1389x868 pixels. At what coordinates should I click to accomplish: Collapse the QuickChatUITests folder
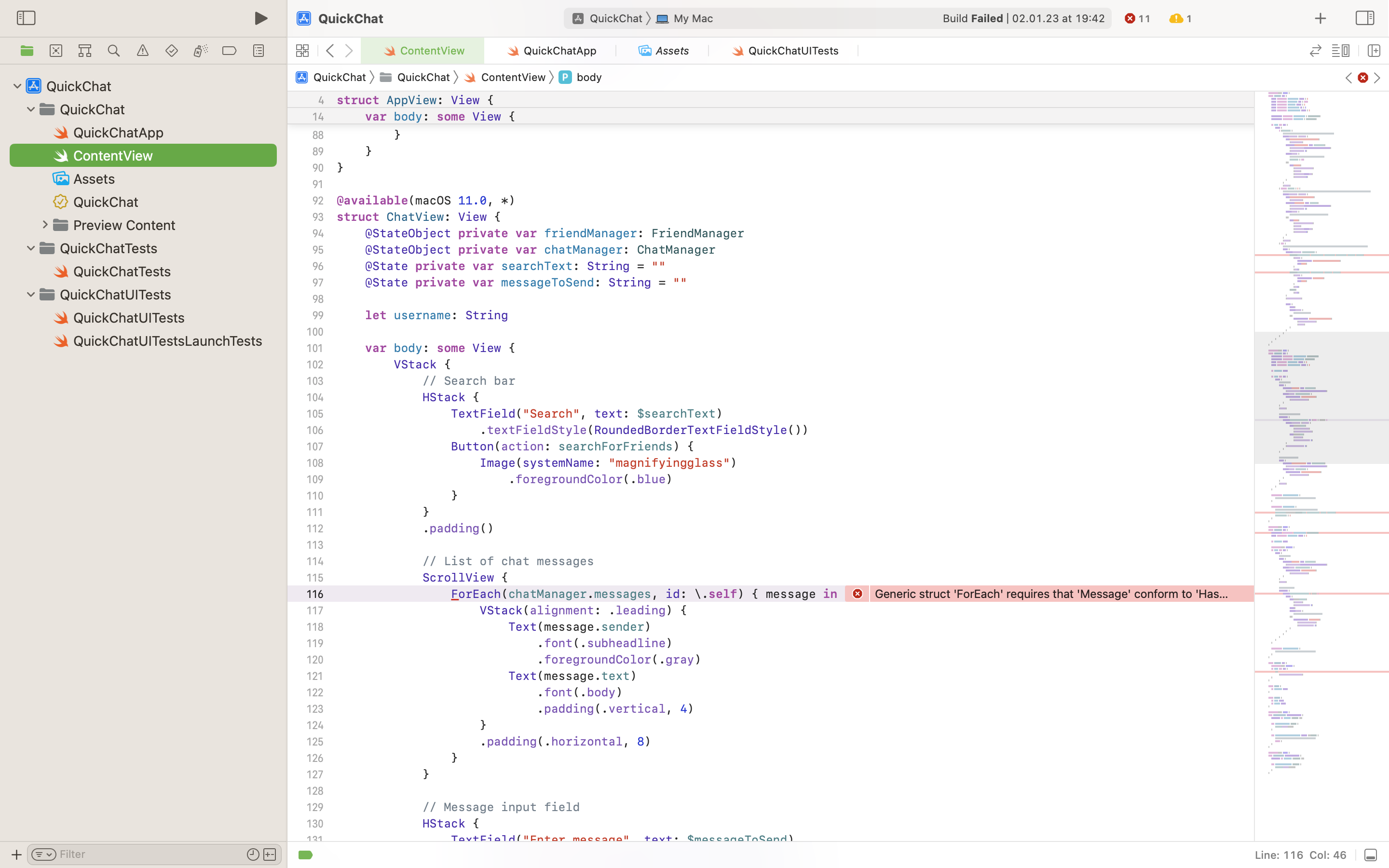[31, 295]
